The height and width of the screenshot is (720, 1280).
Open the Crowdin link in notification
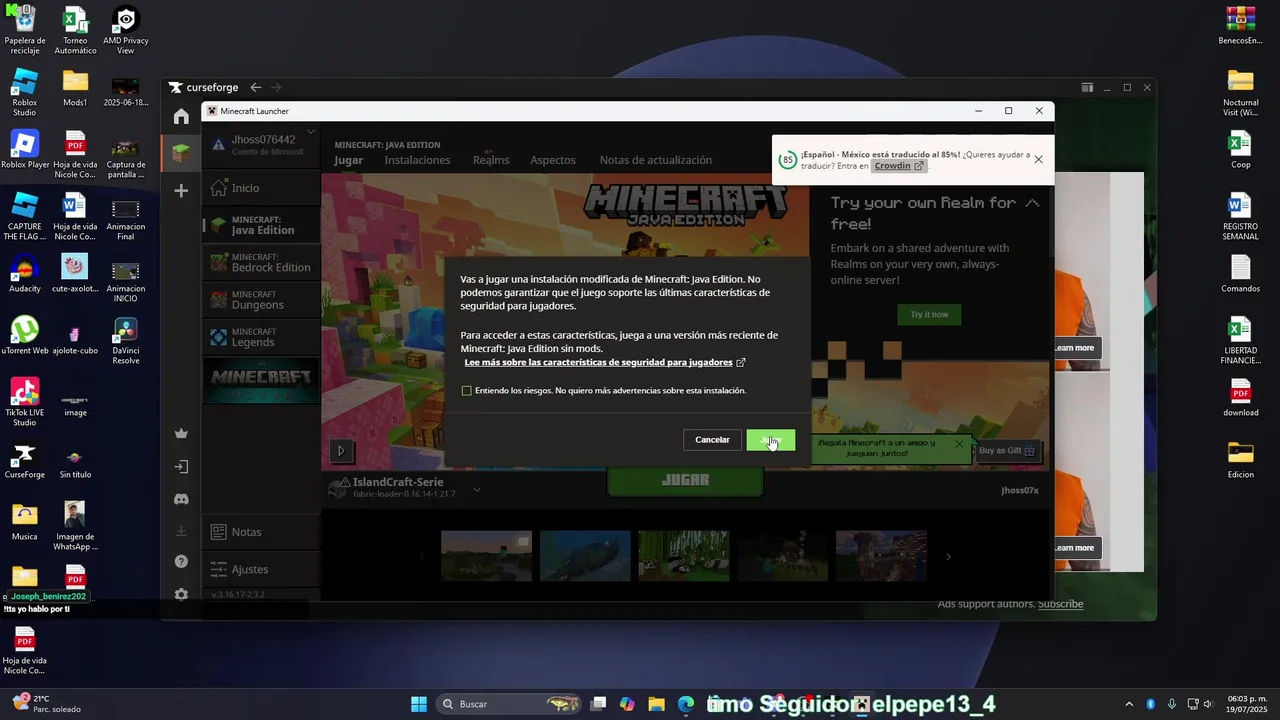point(898,166)
